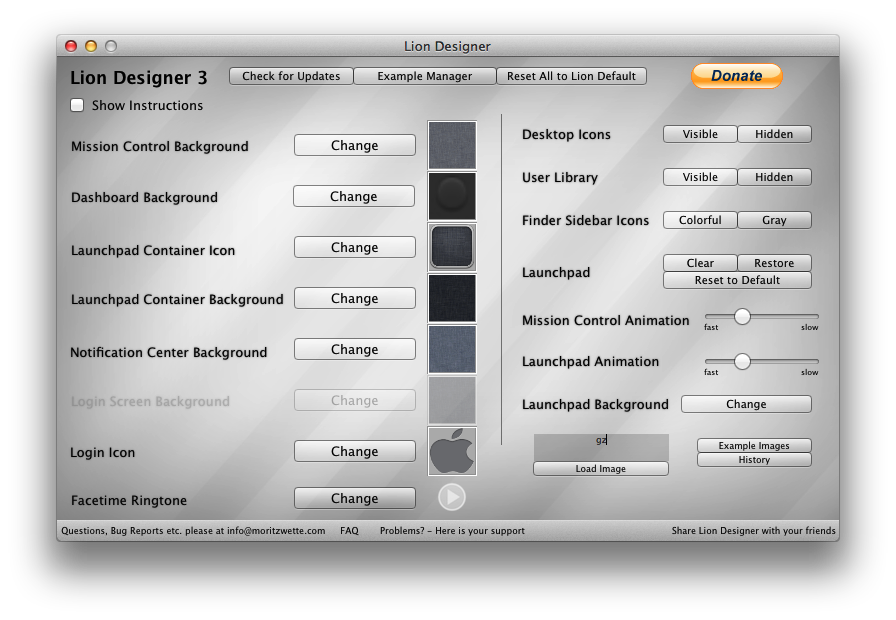Change the Launchpad Container Background

click(355, 298)
